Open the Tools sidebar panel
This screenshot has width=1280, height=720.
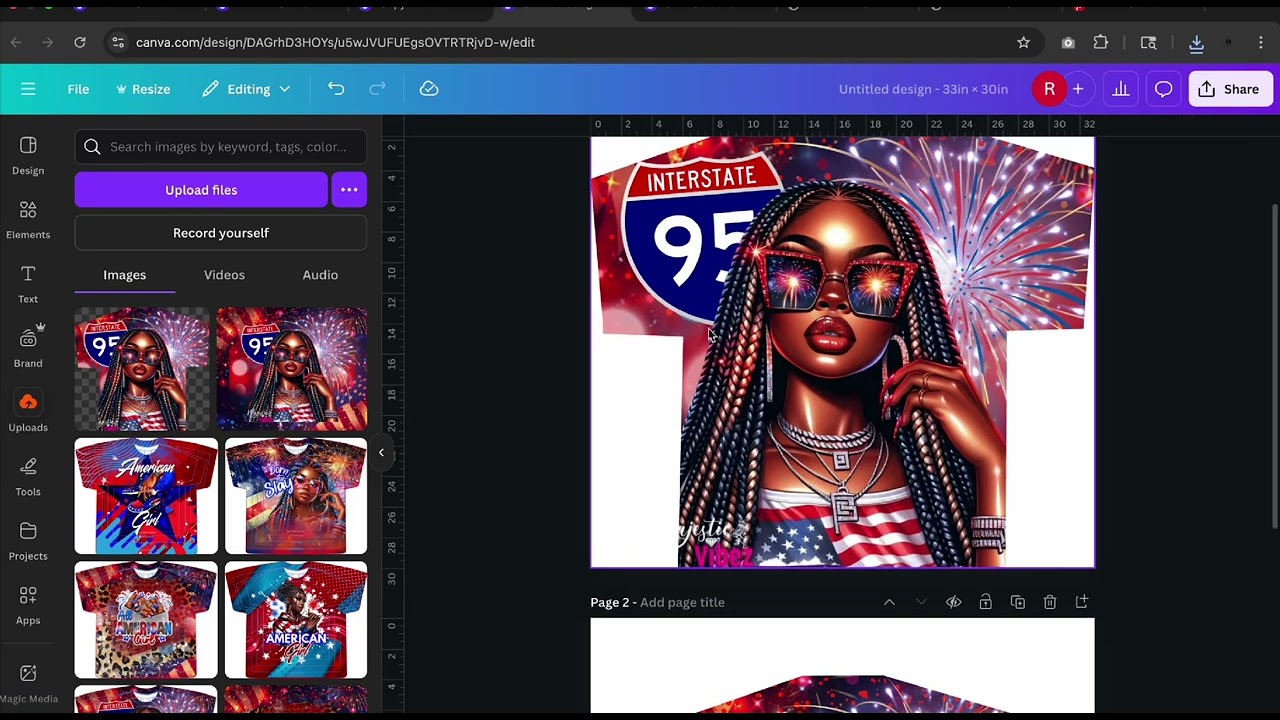28,477
